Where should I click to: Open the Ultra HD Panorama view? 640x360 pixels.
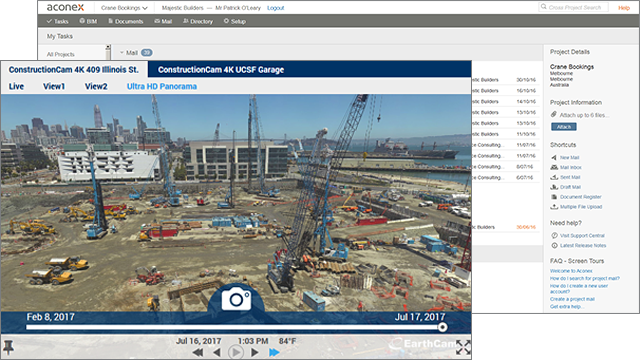coord(162,87)
